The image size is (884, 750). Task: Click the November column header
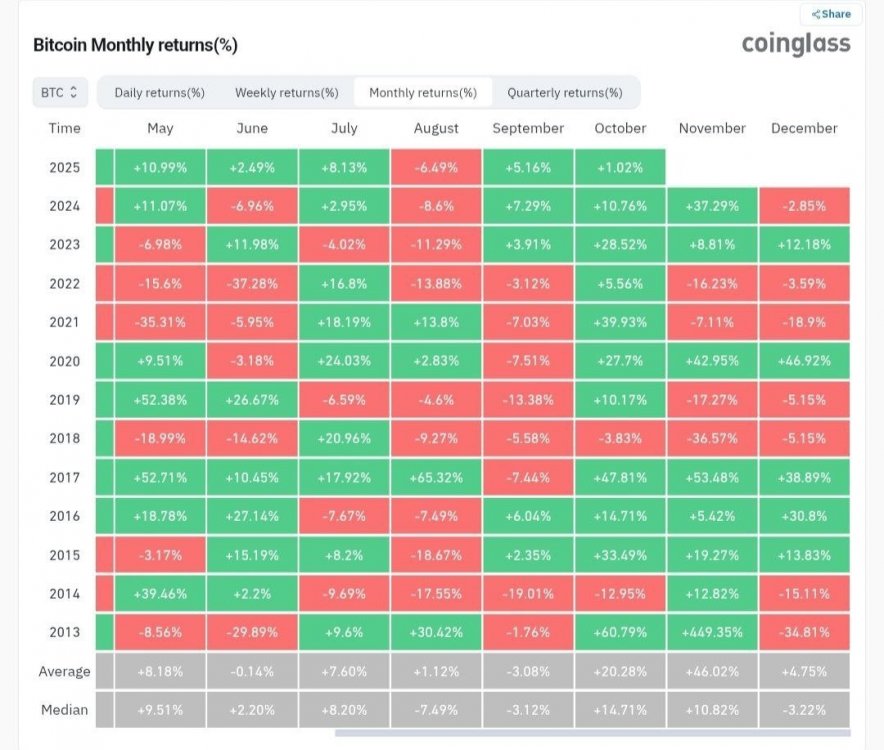tap(712, 128)
